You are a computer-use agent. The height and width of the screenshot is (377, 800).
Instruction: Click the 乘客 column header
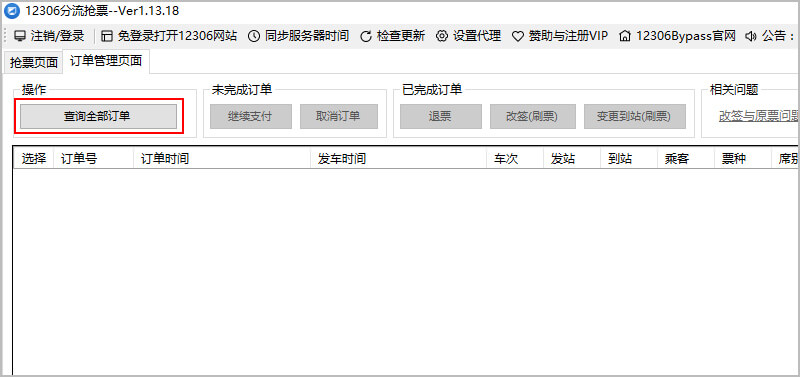click(686, 159)
